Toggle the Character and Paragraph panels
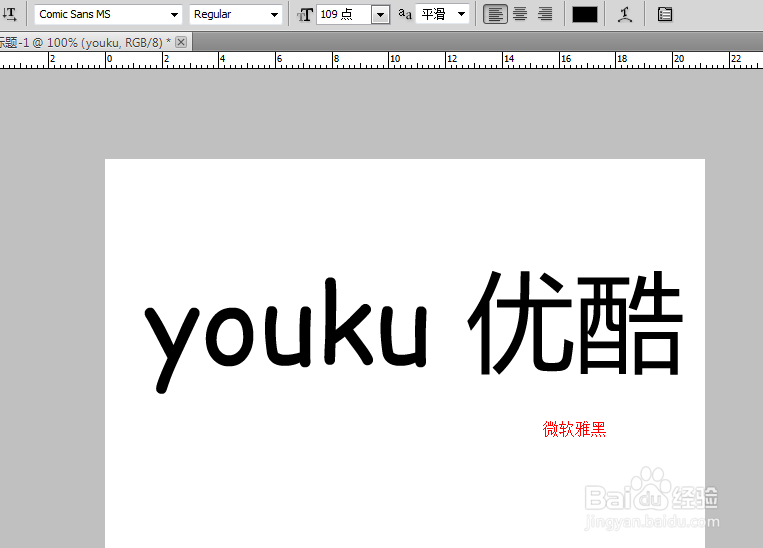Viewport: 763px width, 548px height. coord(665,15)
